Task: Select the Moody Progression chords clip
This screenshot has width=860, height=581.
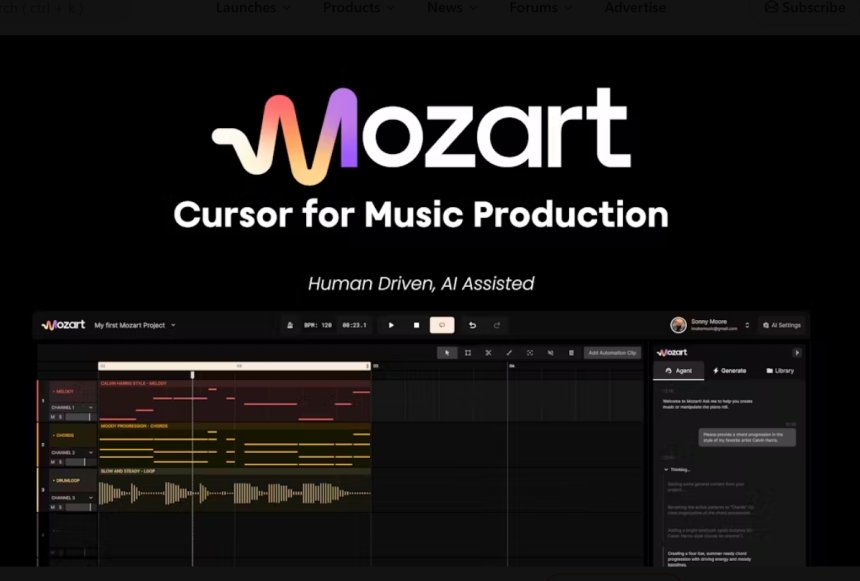Action: click(235, 444)
